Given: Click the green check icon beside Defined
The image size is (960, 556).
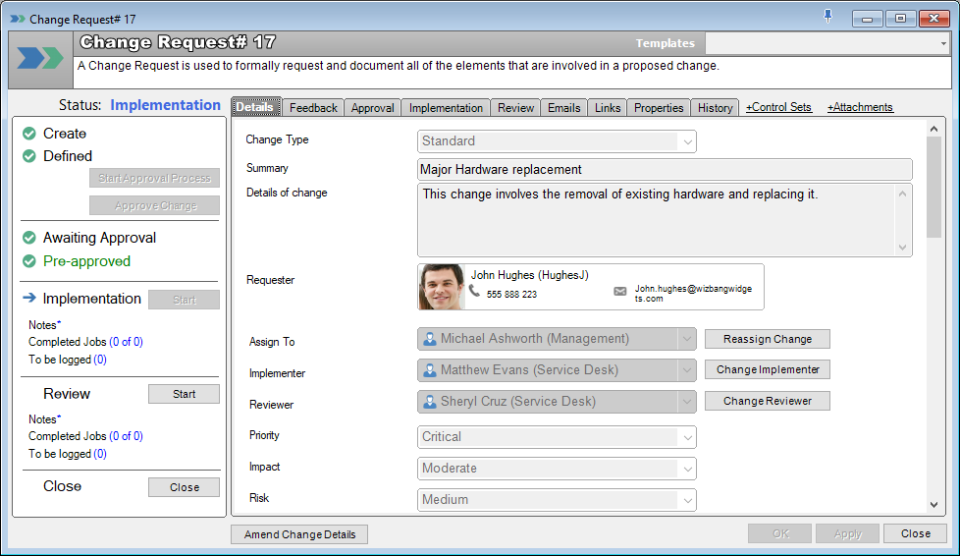Looking at the screenshot, I should pyautogui.click(x=29, y=156).
